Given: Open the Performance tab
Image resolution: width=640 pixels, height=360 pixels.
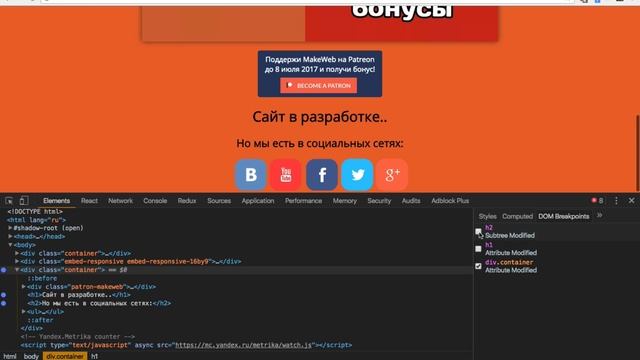Looking at the screenshot, I should tap(304, 201).
